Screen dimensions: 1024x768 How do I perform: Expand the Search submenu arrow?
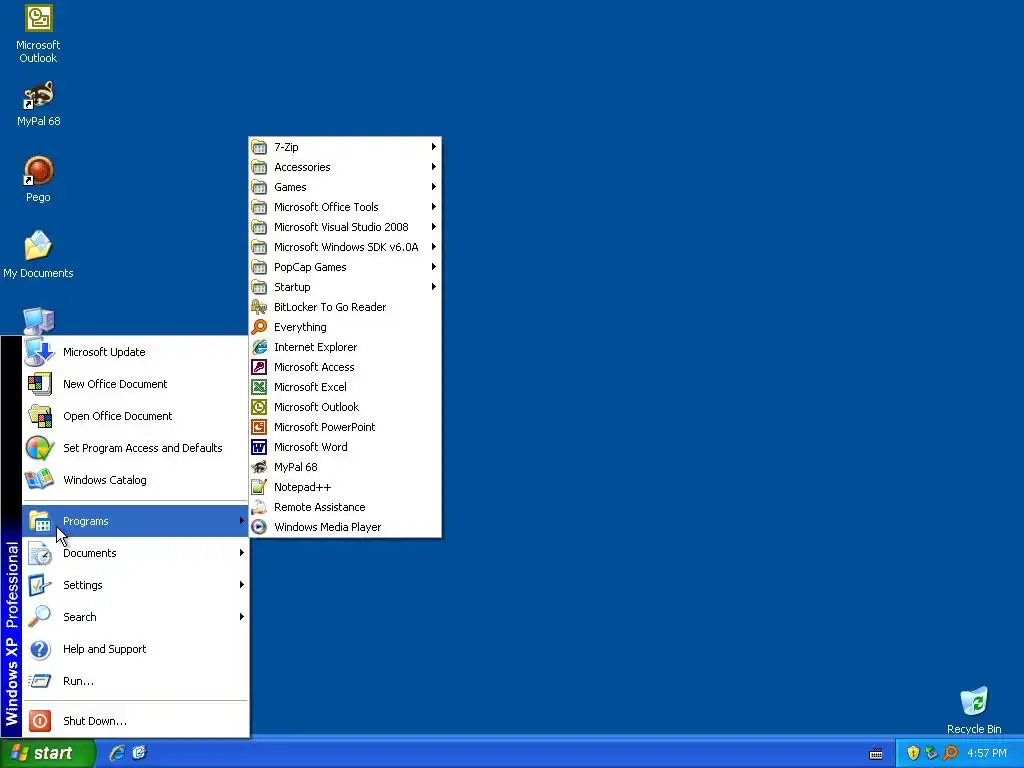(242, 617)
